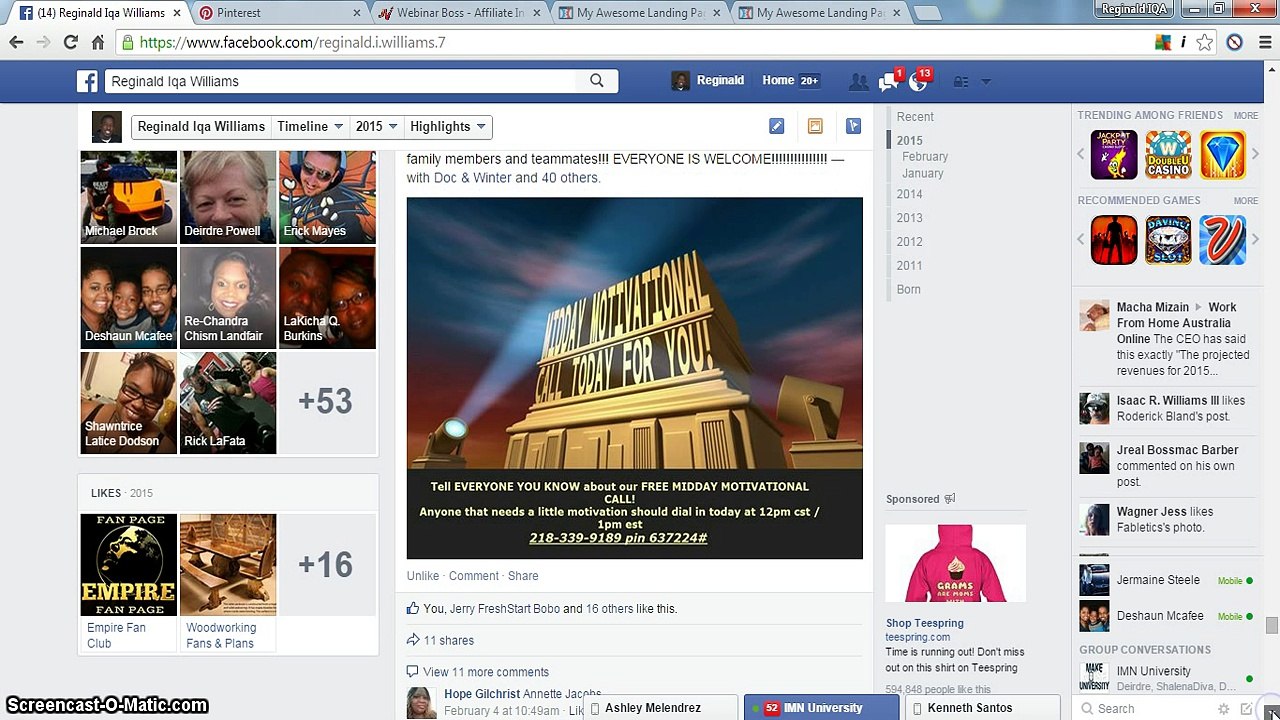Open the friend requests icon
Viewport: 1280px width, 720px height.
point(858,82)
